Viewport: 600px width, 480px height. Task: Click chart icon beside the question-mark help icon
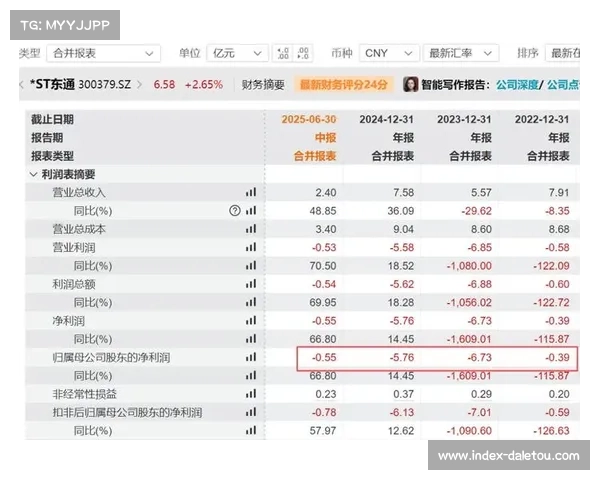pos(251,211)
